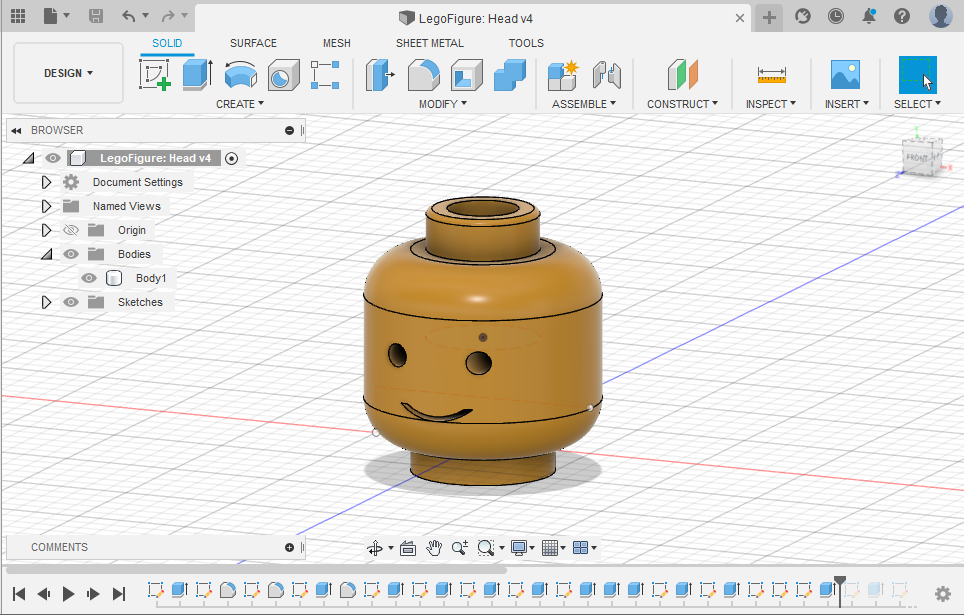Expand the Named Views node
The width and height of the screenshot is (964, 615).
pos(46,206)
